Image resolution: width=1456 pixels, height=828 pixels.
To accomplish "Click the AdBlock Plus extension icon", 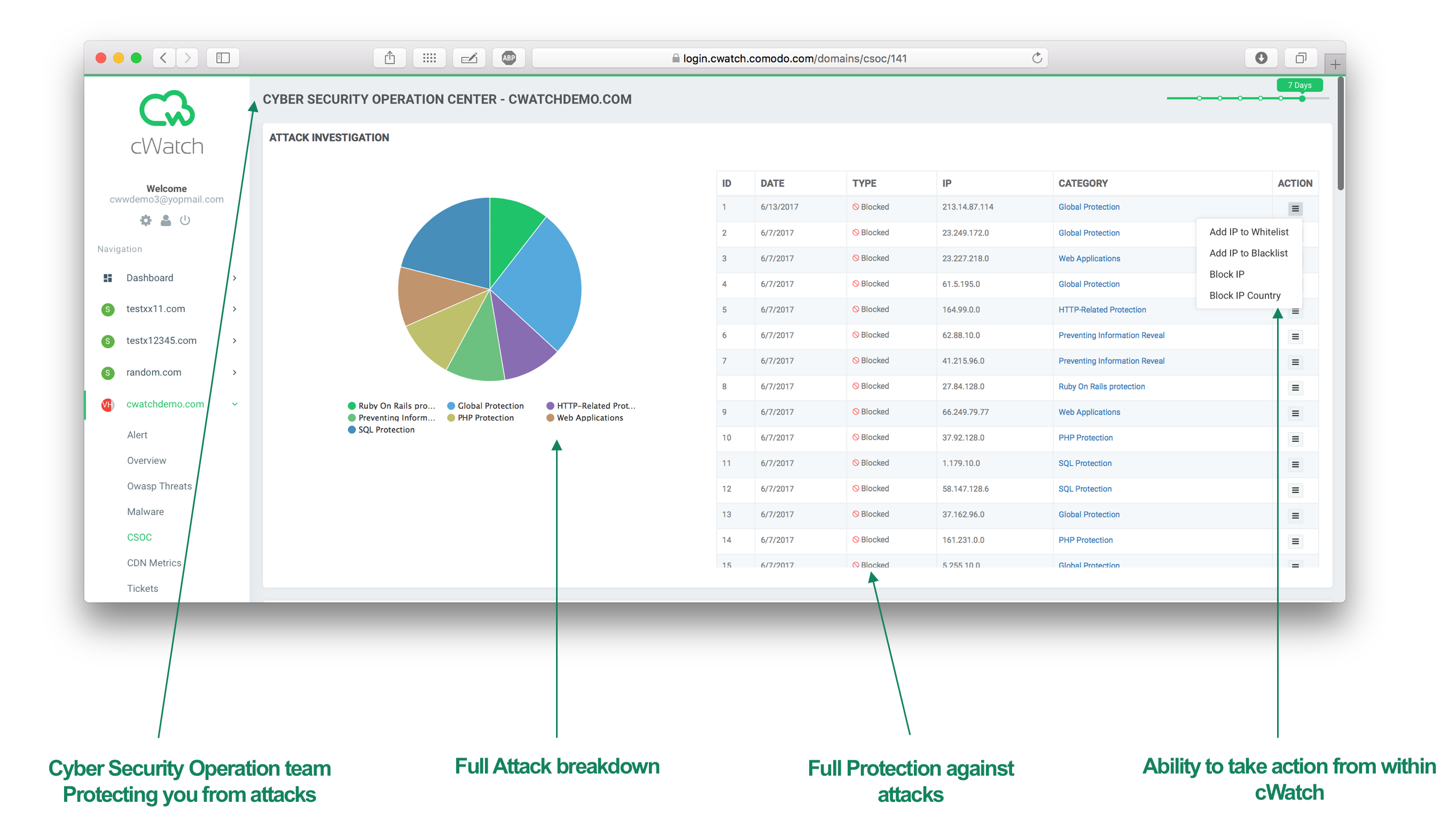I will pos(508,58).
